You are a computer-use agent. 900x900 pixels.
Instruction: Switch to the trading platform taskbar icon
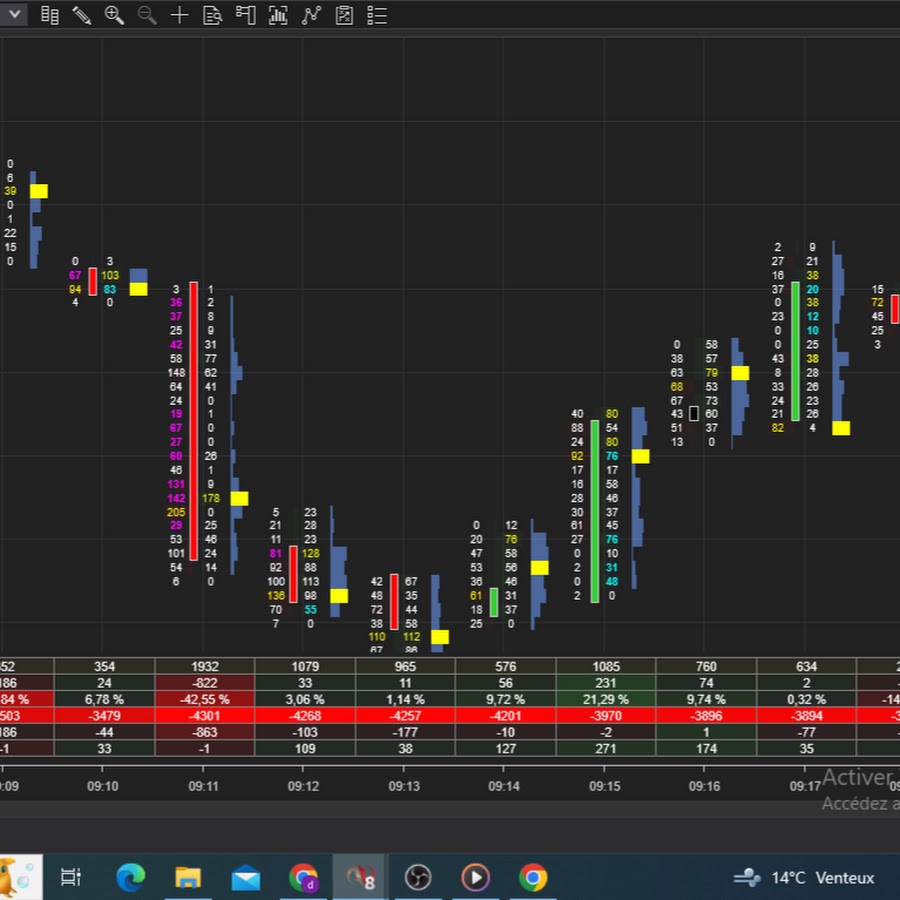(360, 877)
